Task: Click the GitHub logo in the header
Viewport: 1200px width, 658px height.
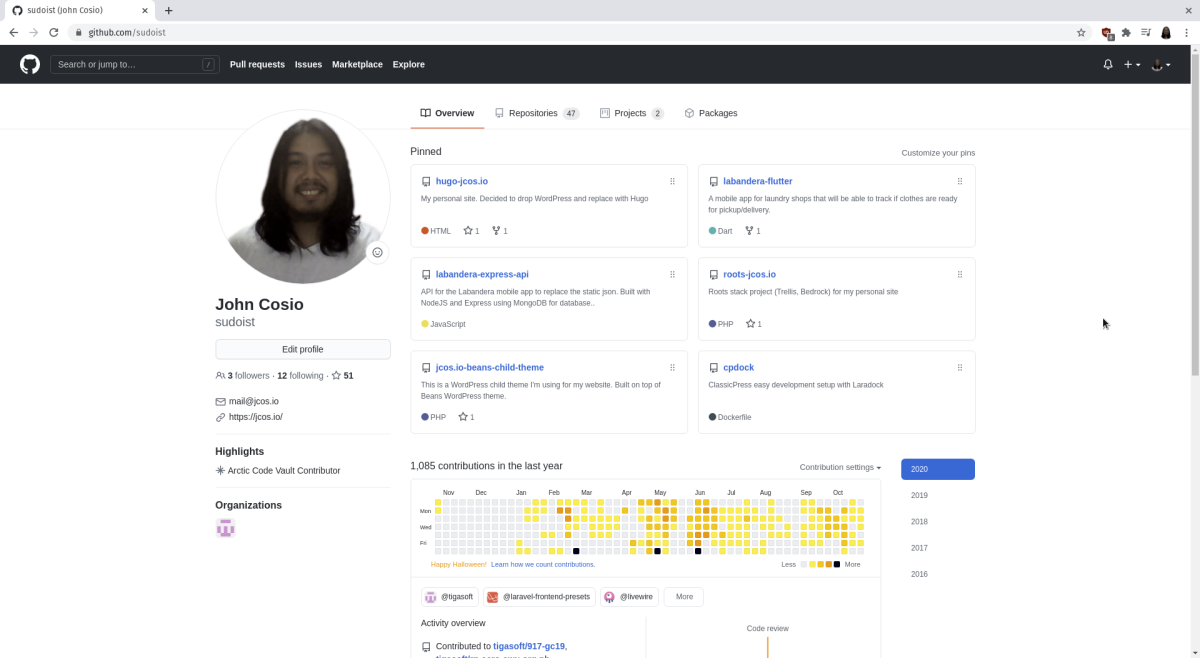Action: [x=29, y=64]
